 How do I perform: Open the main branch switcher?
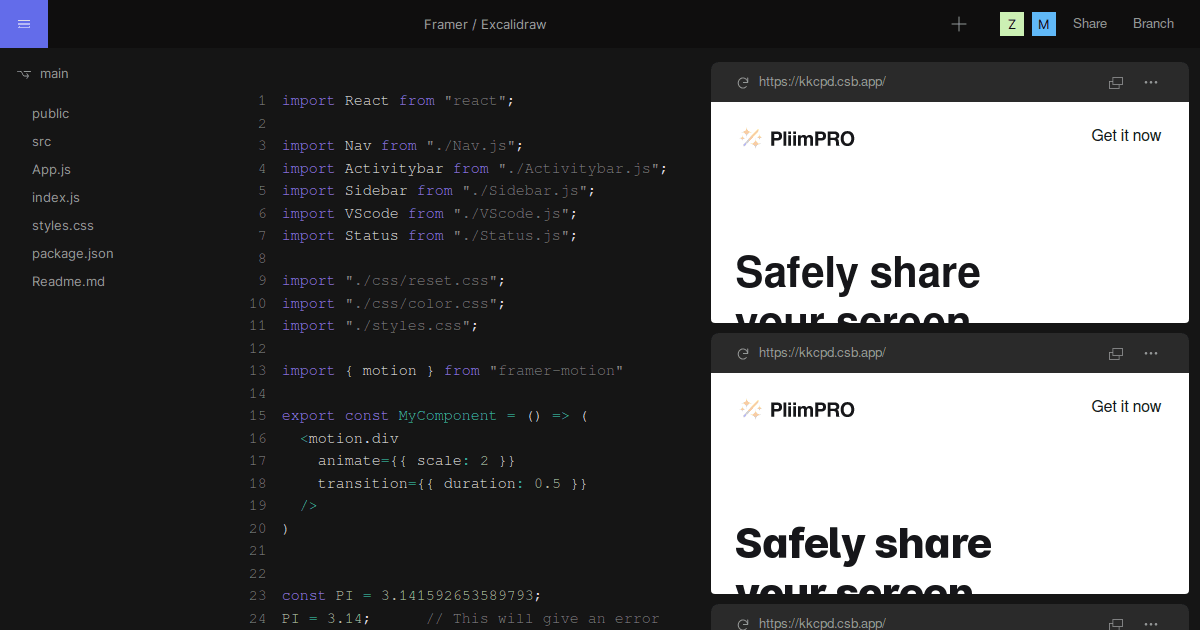(42, 73)
